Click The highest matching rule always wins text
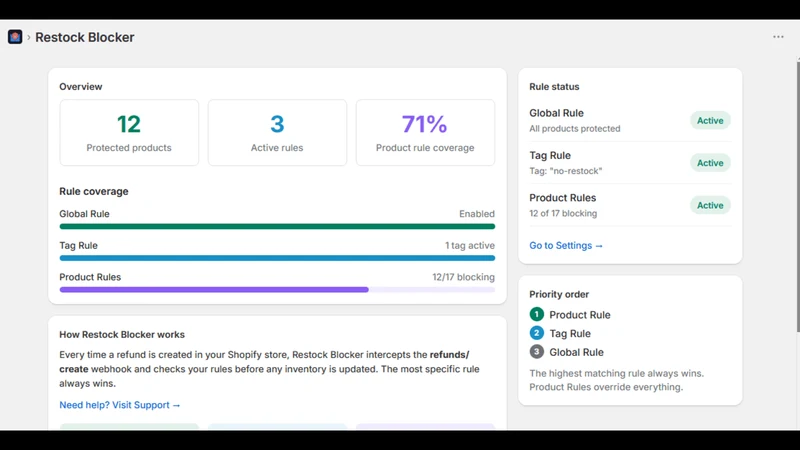This screenshot has width=800, height=450. point(616,373)
